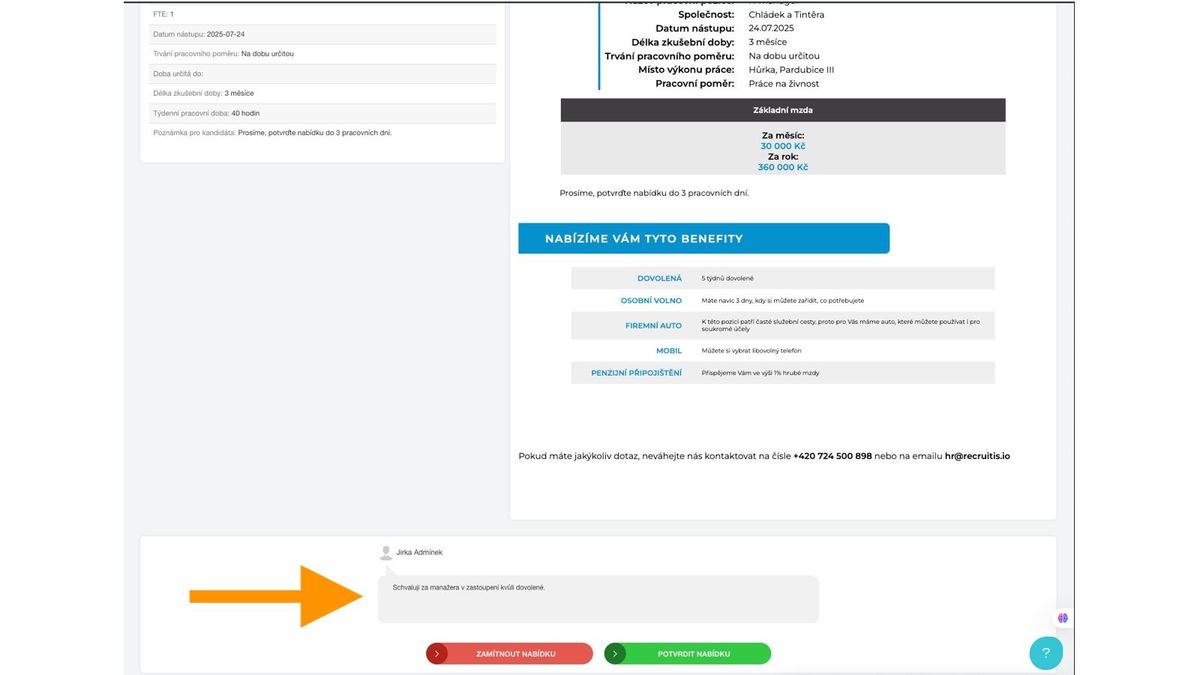Image resolution: width=1200 pixels, height=675 pixels.
Task: Click the Dovolená benefit label
Action: pyautogui.click(x=660, y=278)
